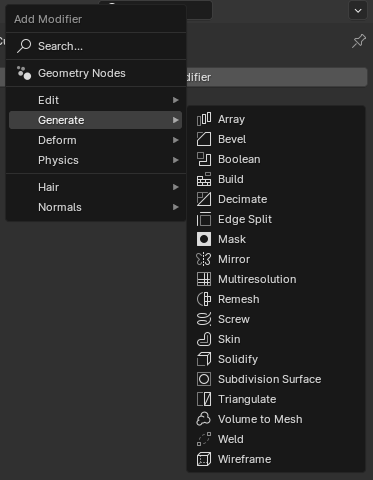The image size is (373, 480).
Task: Click the Build modifier brick icon
Action: coord(204,179)
